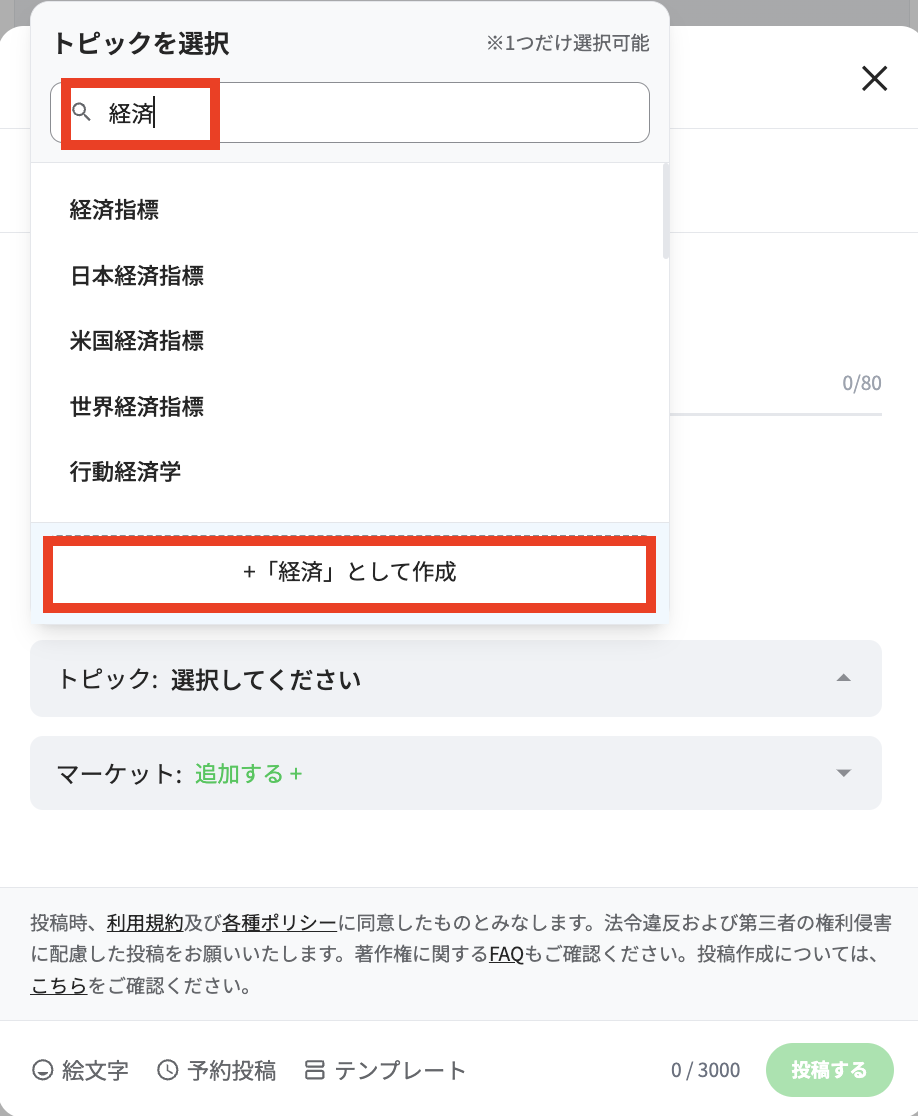The width and height of the screenshot is (918, 1116).
Task: Create new topic as 経済
Action: 348,574
